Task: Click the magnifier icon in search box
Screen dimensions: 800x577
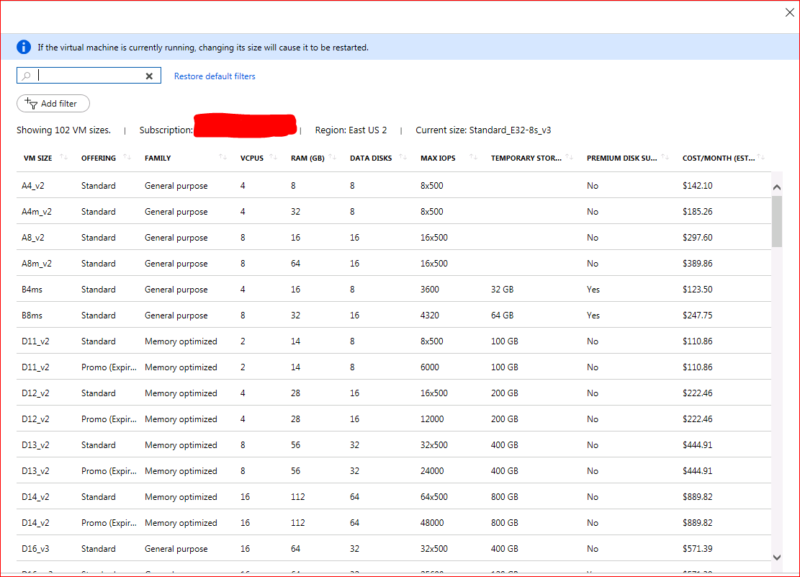Action: (27, 76)
